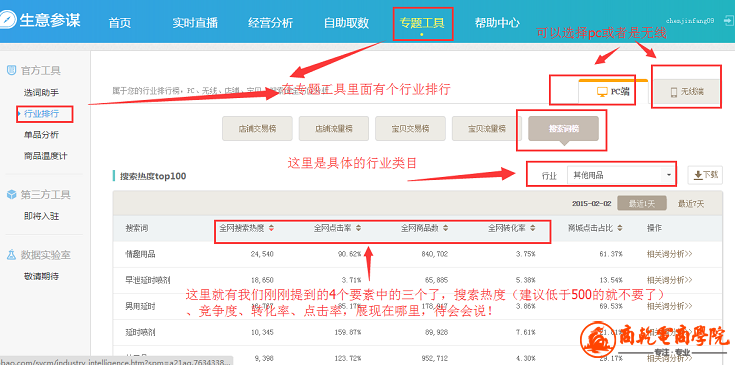Select the 店铺交易榜 ranking button

(x=257, y=128)
